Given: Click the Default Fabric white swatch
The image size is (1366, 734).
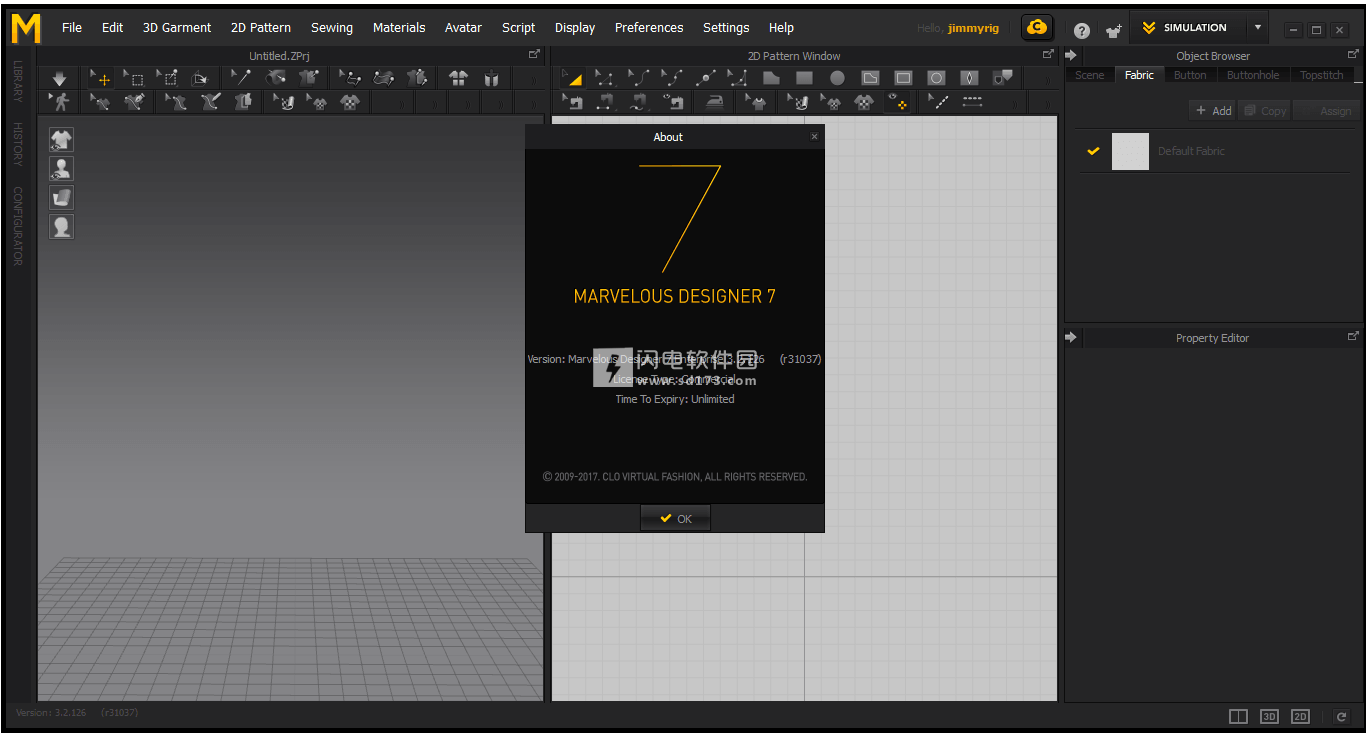Looking at the screenshot, I should (x=1130, y=151).
